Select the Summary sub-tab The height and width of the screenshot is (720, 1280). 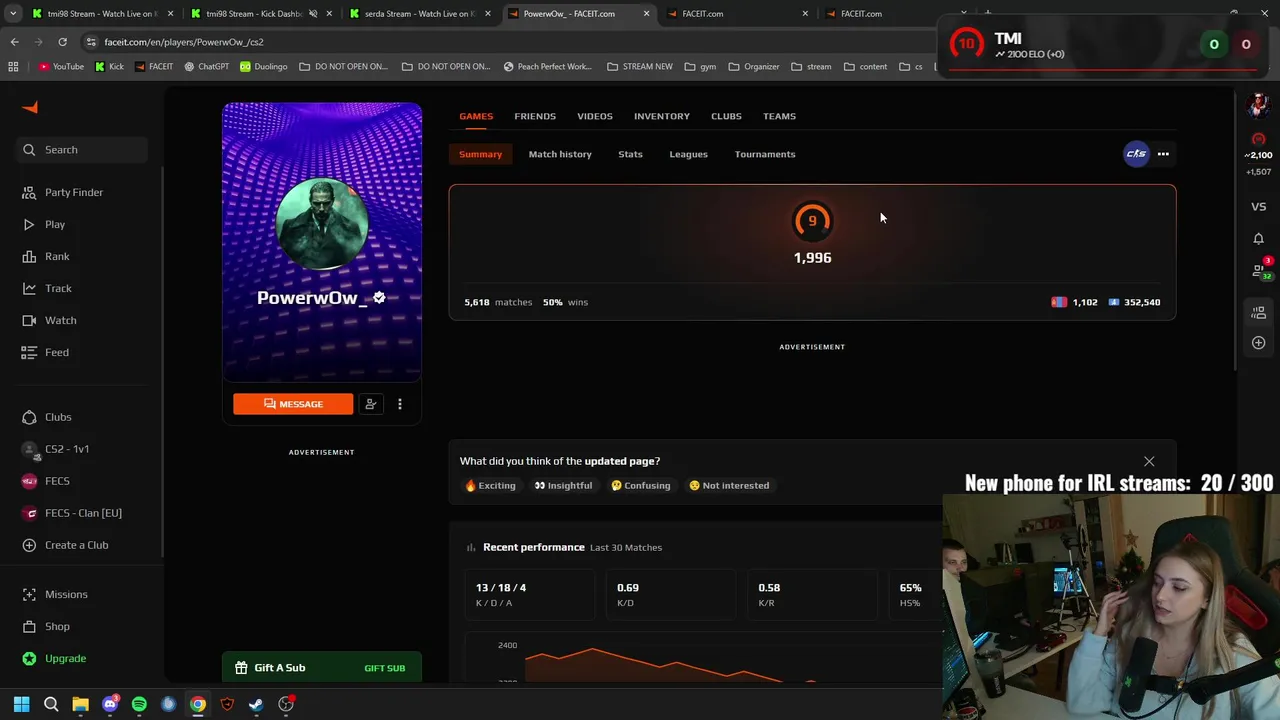(x=480, y=154)
